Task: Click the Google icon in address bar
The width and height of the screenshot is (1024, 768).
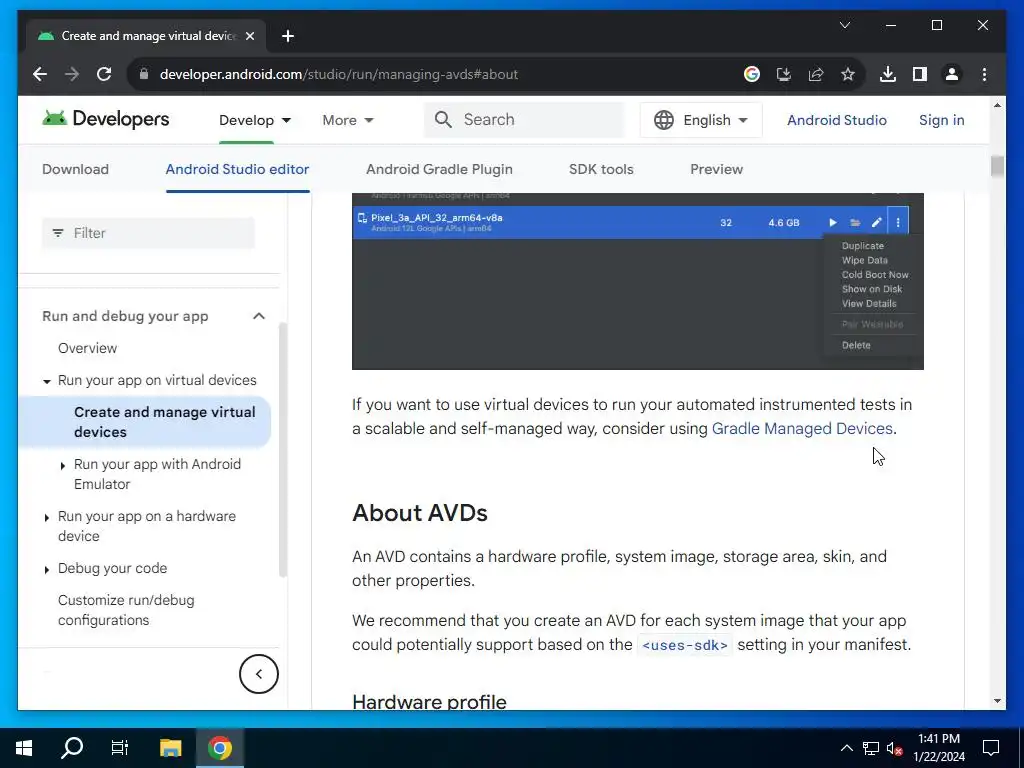Action: [752, 74]
